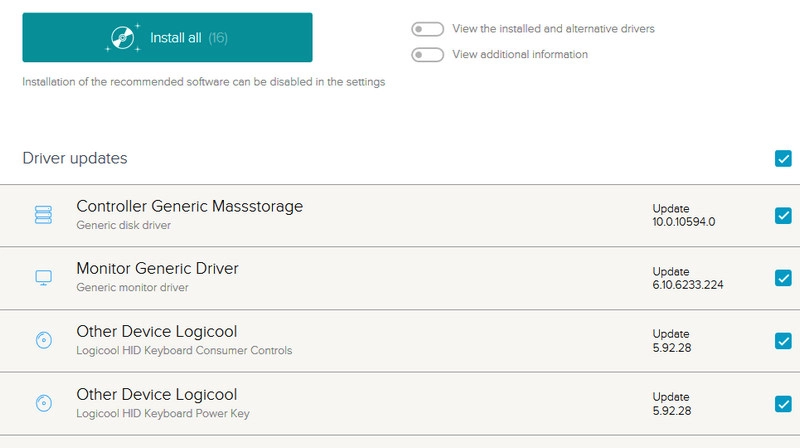Click Logicool HID Keyboard Power Key description
The width and height of the screenshot is (800, 448).
[x=163, y=414]
